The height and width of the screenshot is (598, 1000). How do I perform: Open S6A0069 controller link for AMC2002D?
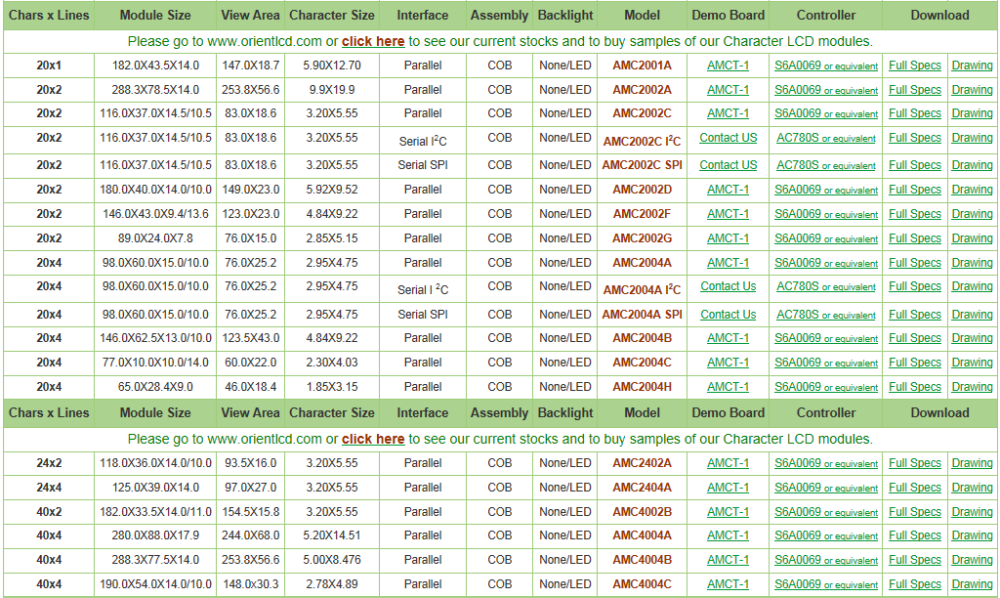[x=826, y=190]
